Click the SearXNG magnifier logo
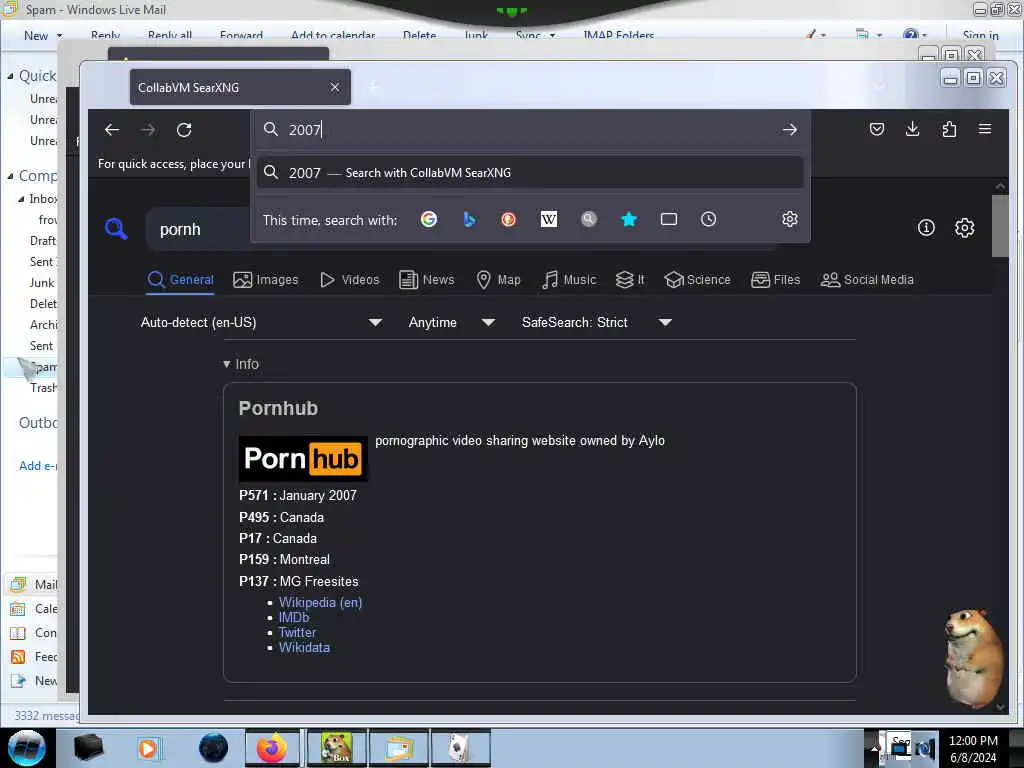This screenshot has width=1024, height=768. point(116,229)
